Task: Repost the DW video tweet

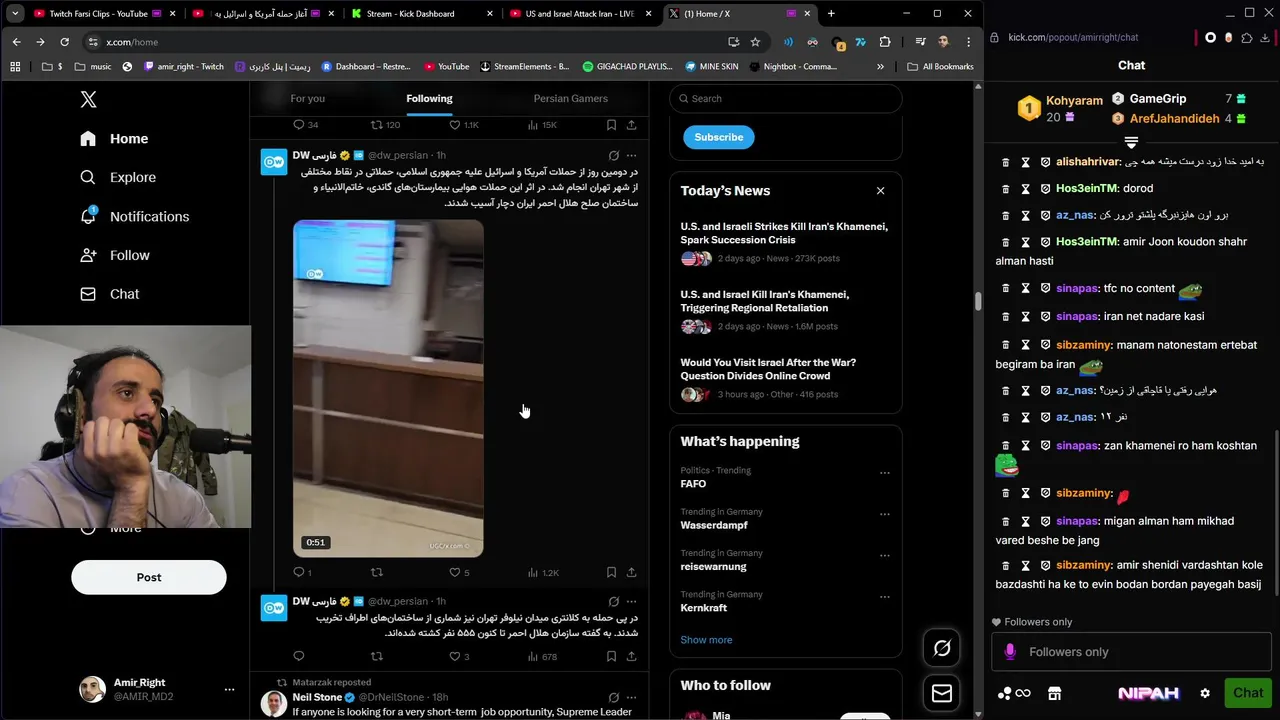Action: coord(377,573)
